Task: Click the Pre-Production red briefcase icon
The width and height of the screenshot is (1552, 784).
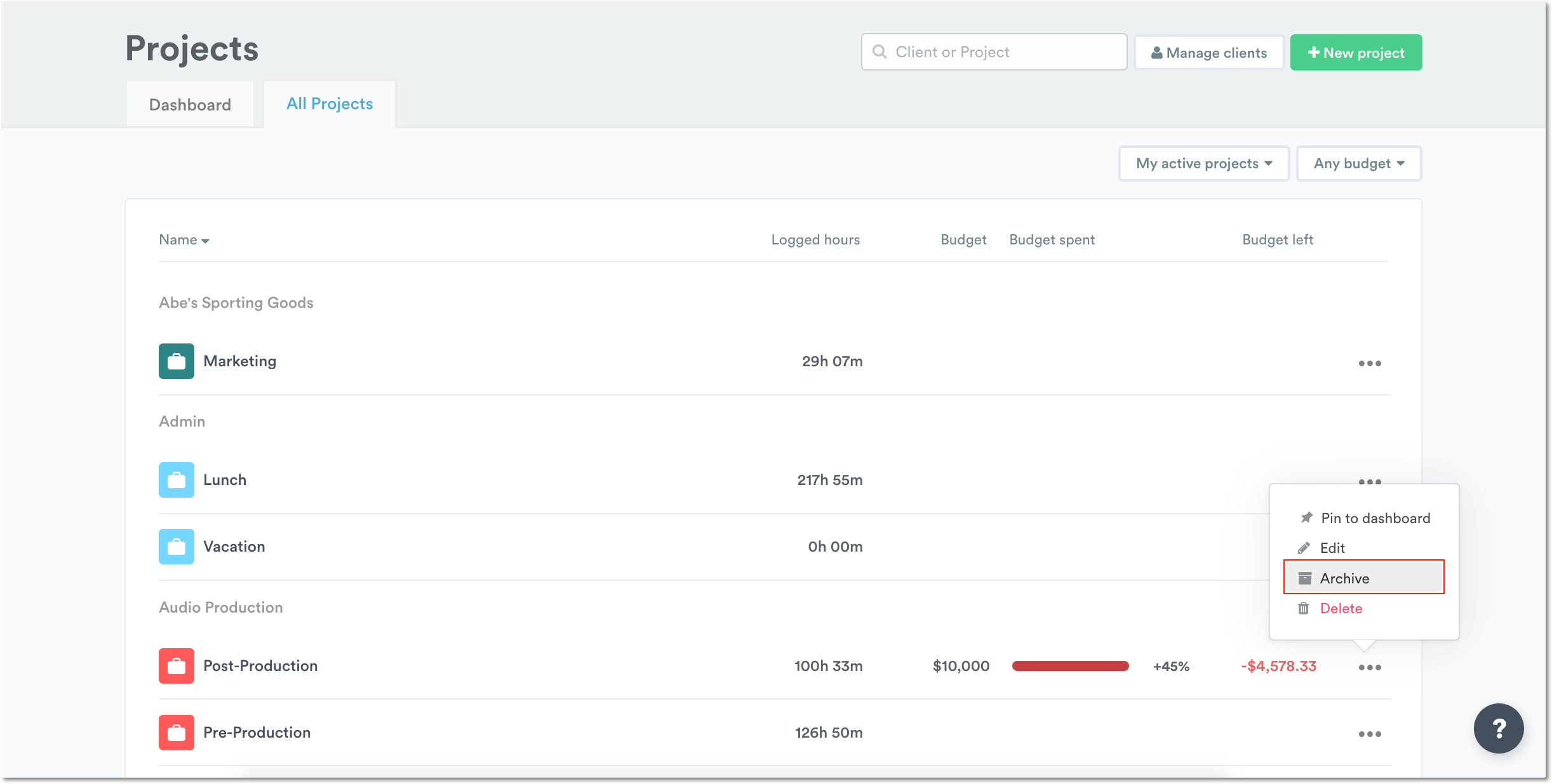Action: [x=176, y=732]
